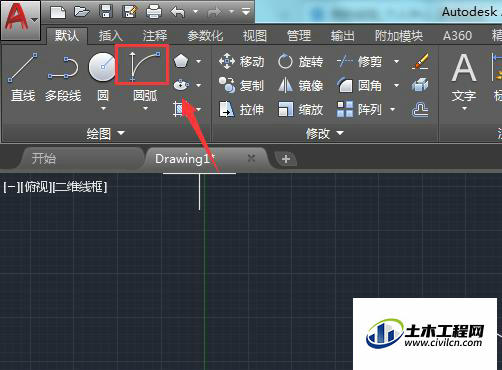Switch to the 参数化 ribbon tab

tap(205, 36)
